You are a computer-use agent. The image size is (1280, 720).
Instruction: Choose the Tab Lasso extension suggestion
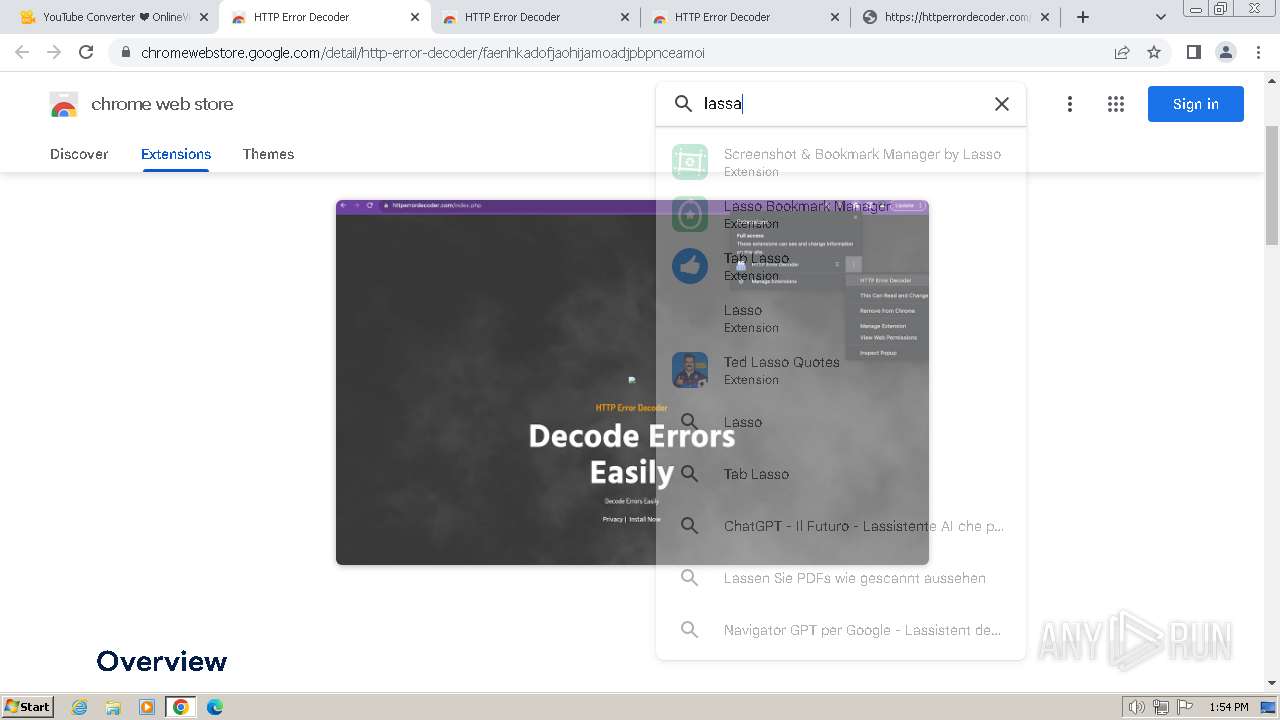(840, 266)
